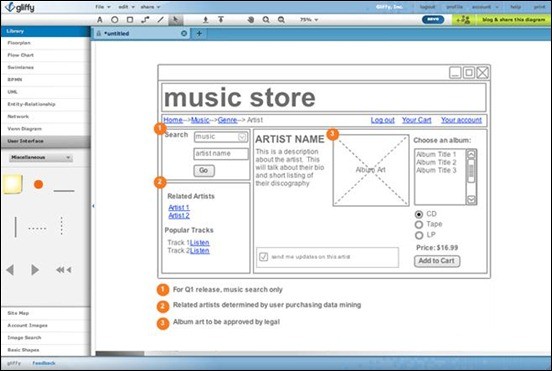Viewport: 552px width, 371px height.
Task: Click the Go search button
Action: tap(204, 171)
